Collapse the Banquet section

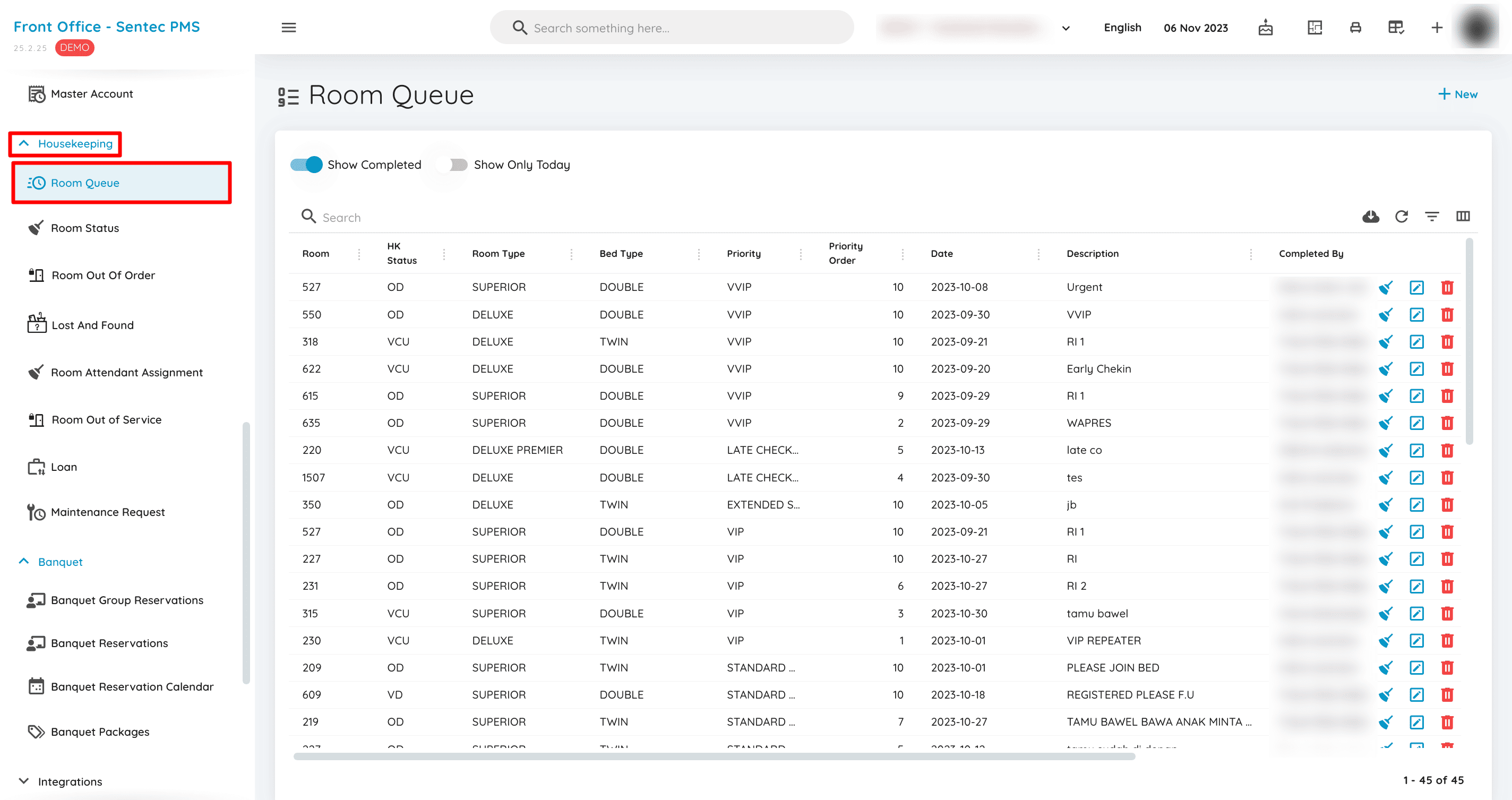coord(51,562)
